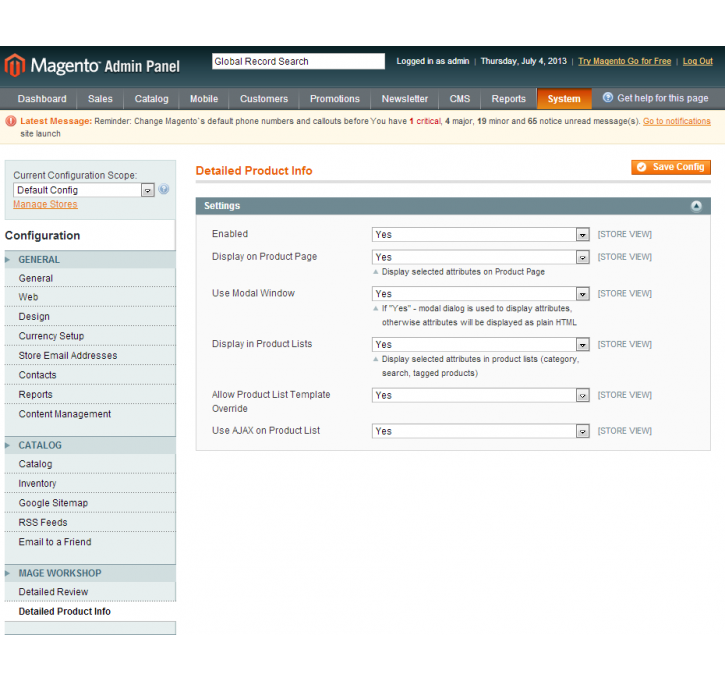Click the Save Config button
This screenshot has width=725, height=680.
coord(671,167)
